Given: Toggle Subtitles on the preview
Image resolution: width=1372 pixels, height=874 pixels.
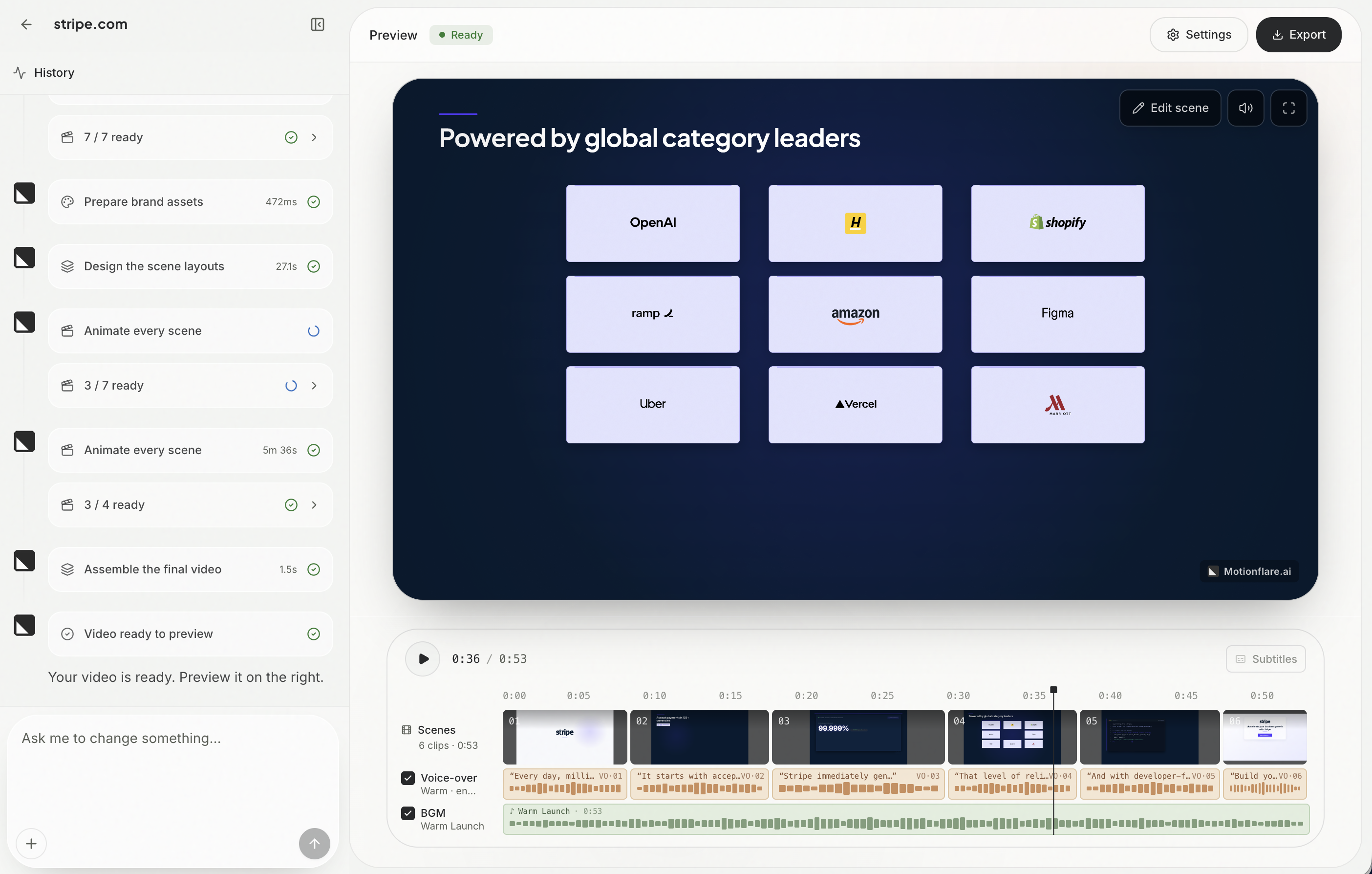Looking at the screenshot, I should 1266,659.
